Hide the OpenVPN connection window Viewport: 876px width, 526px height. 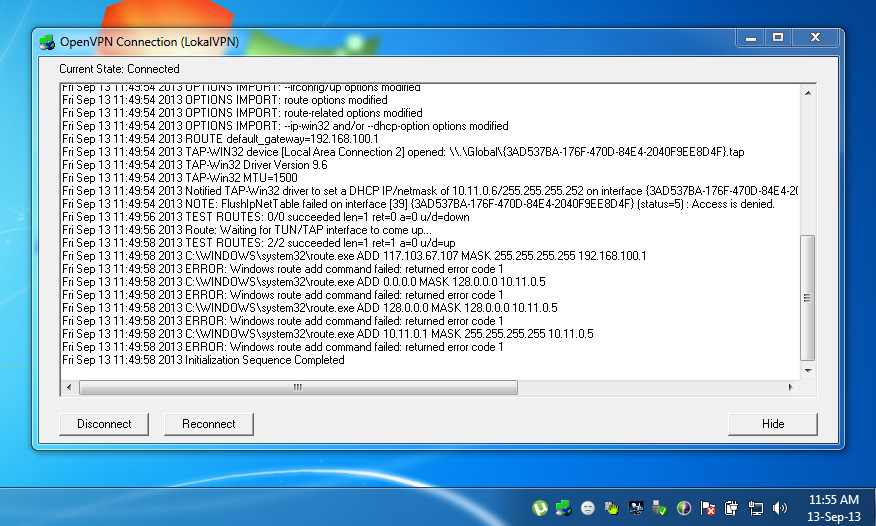click(773, 424)
